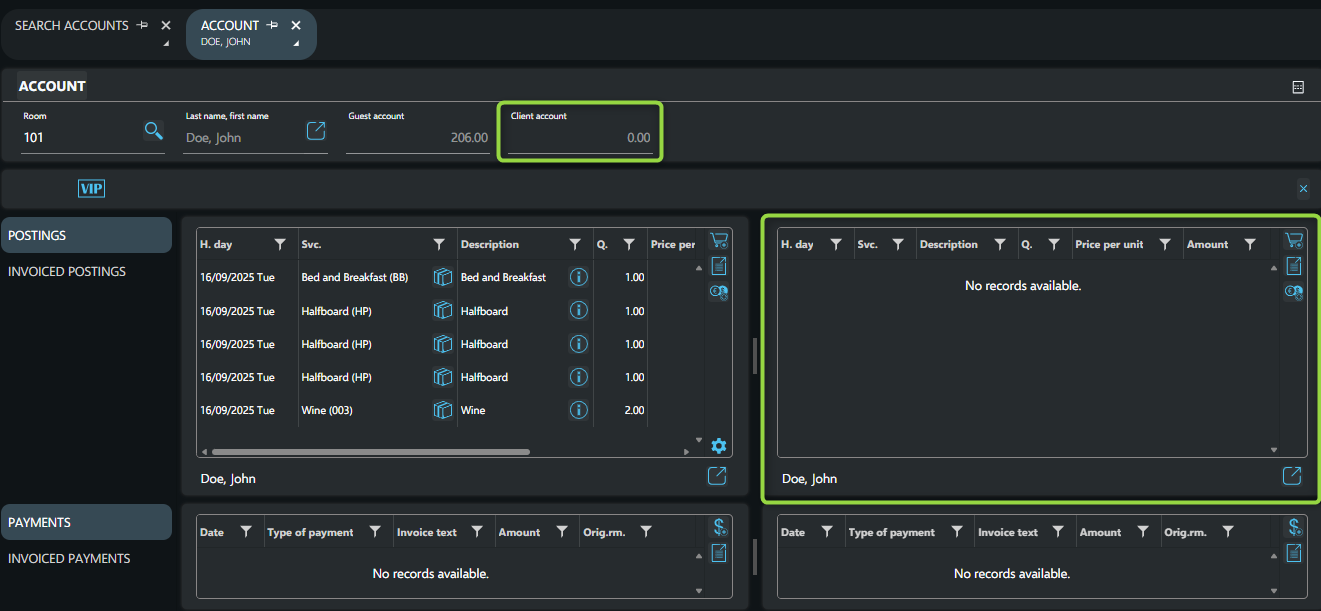Click the calculator icon in Account header
Image resolution: width=1321 pixels, height=611 pixels.
point(1298,87)
